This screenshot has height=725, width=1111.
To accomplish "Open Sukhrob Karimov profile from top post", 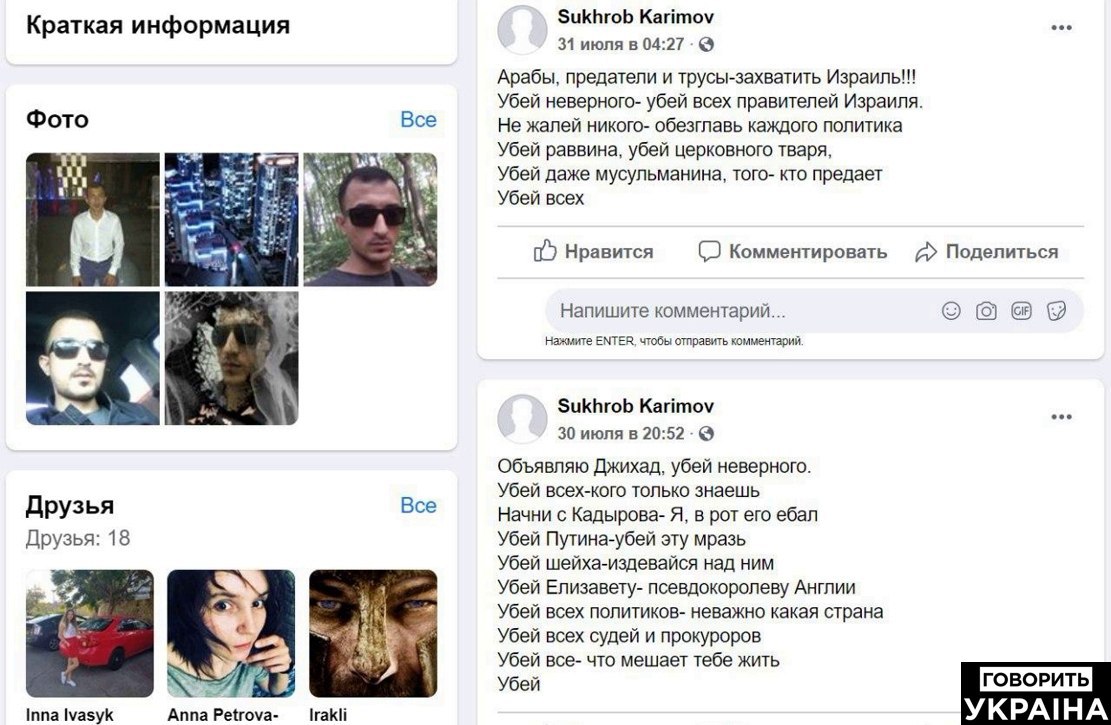I will (x=636, y=16).
